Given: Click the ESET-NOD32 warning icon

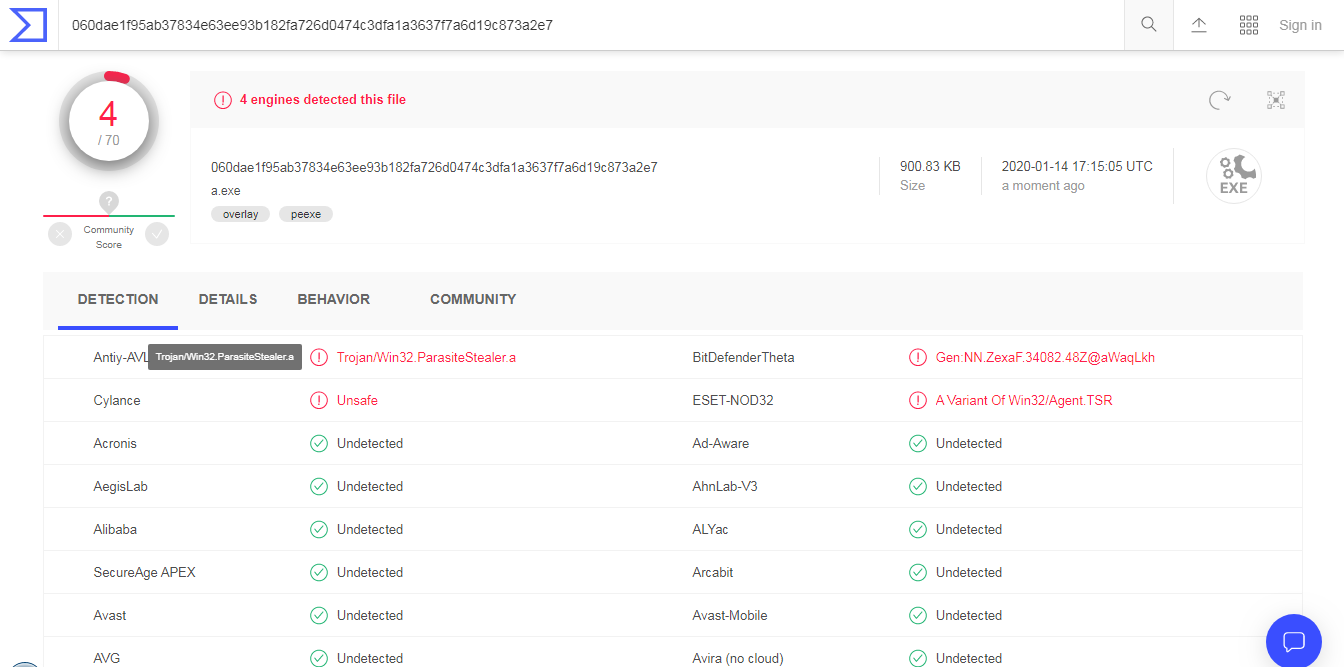Looking at the screenshot, I should [x=917, y=400].
